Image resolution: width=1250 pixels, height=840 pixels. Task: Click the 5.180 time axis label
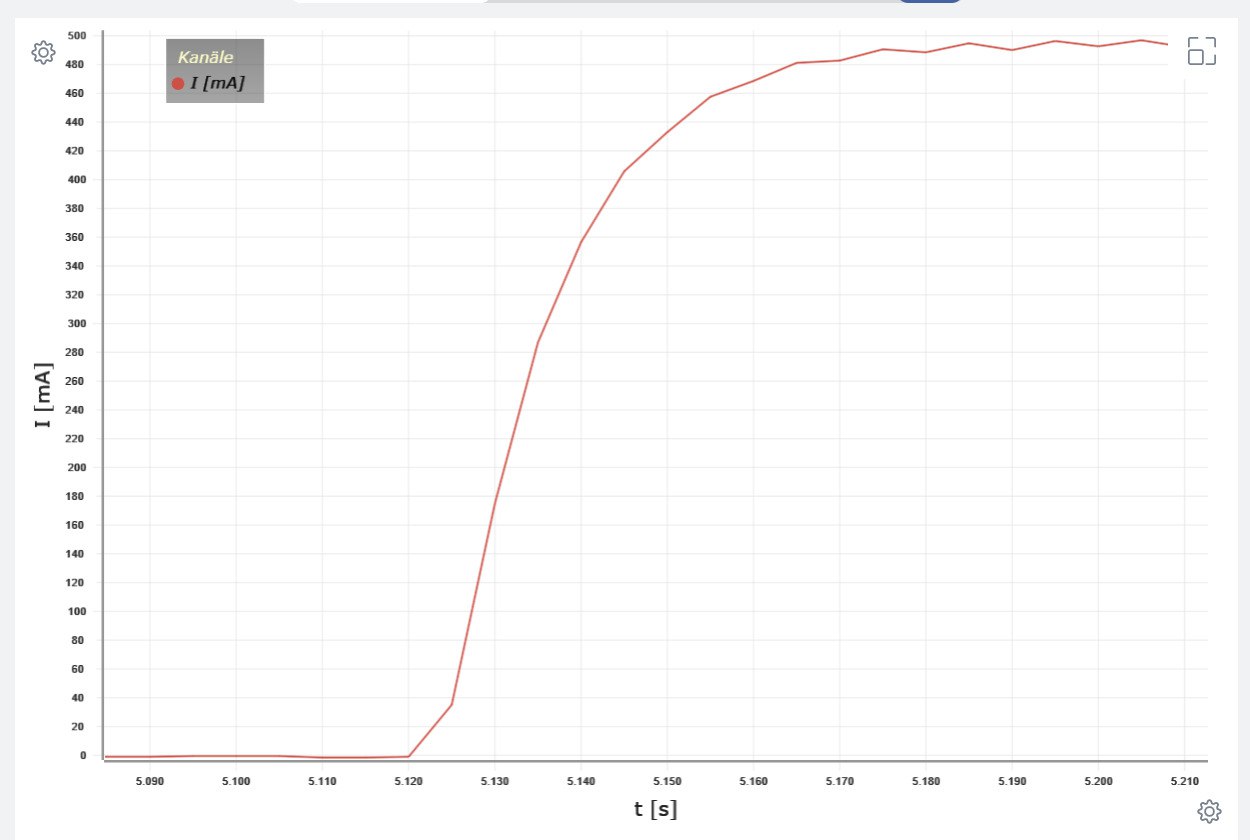[926, 779]
